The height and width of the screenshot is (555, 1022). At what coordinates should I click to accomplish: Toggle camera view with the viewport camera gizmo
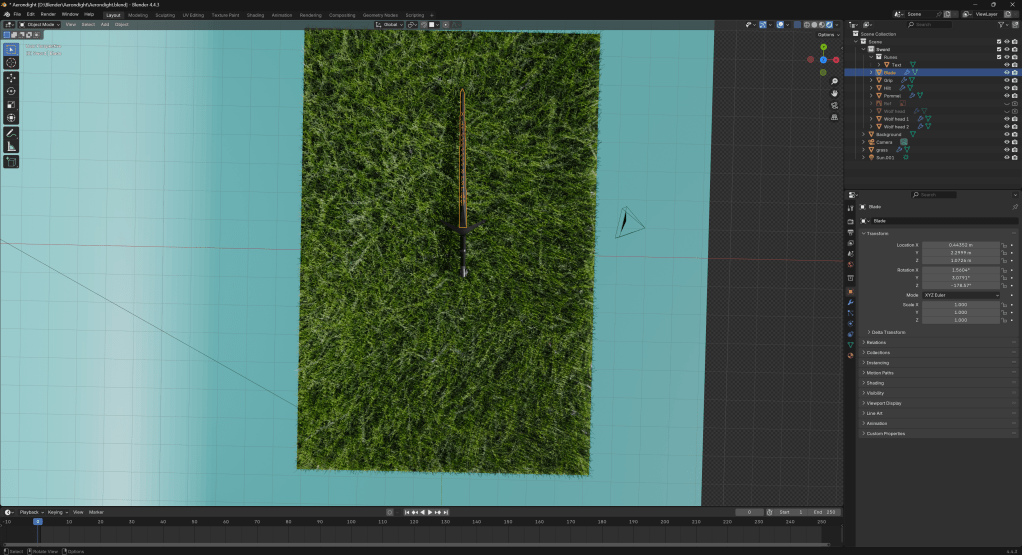click(834, 107)
